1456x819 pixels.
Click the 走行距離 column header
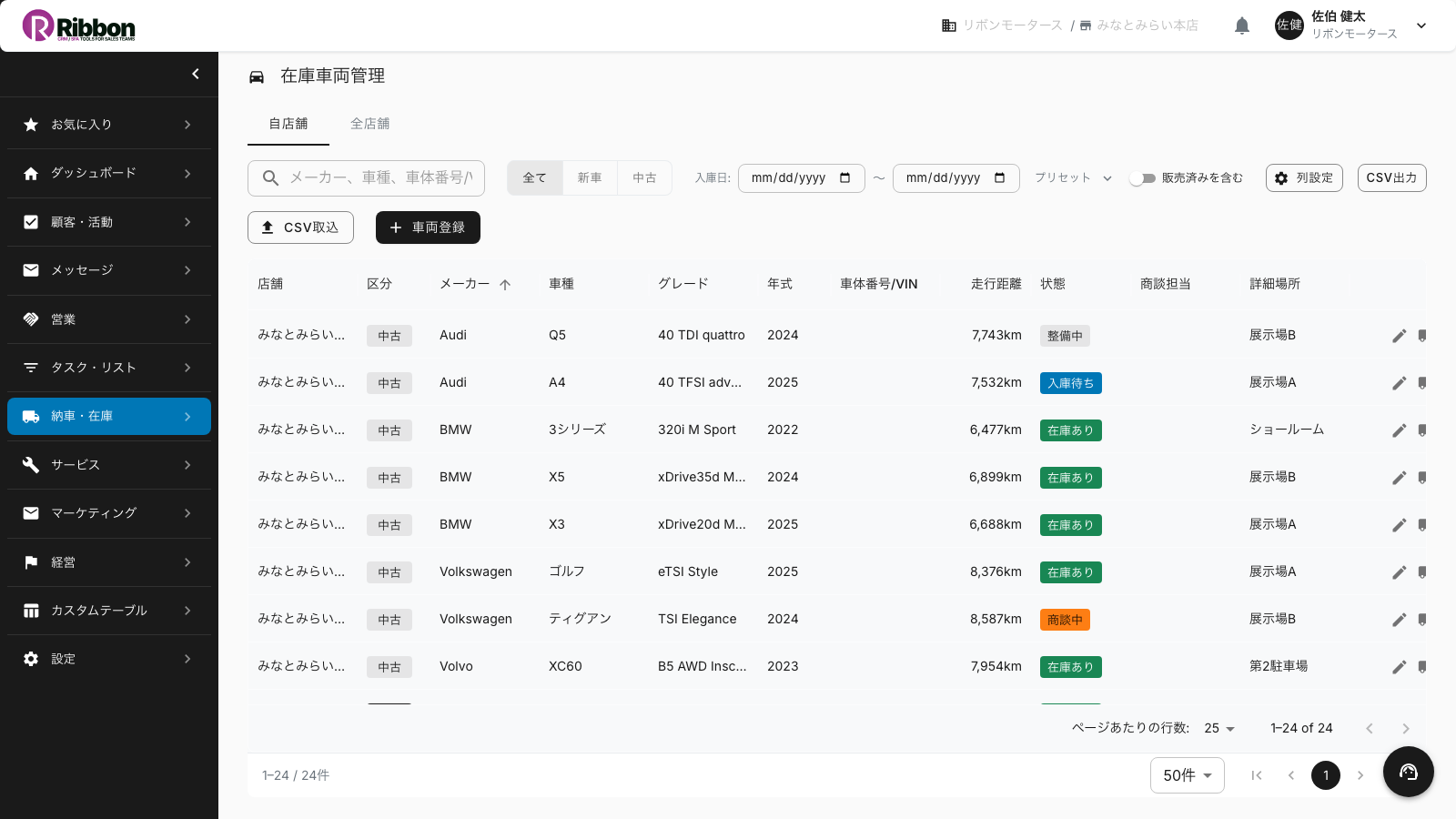996,284
